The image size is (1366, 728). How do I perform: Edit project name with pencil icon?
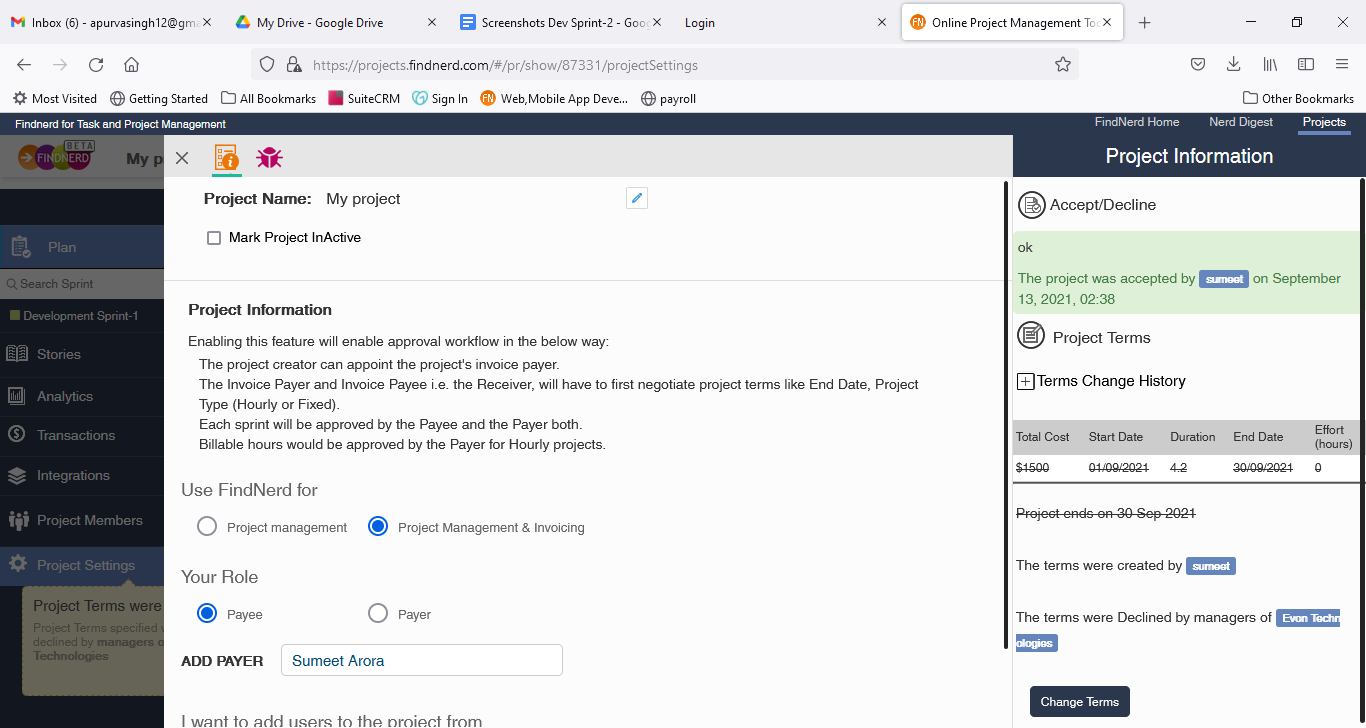(637, 198)
